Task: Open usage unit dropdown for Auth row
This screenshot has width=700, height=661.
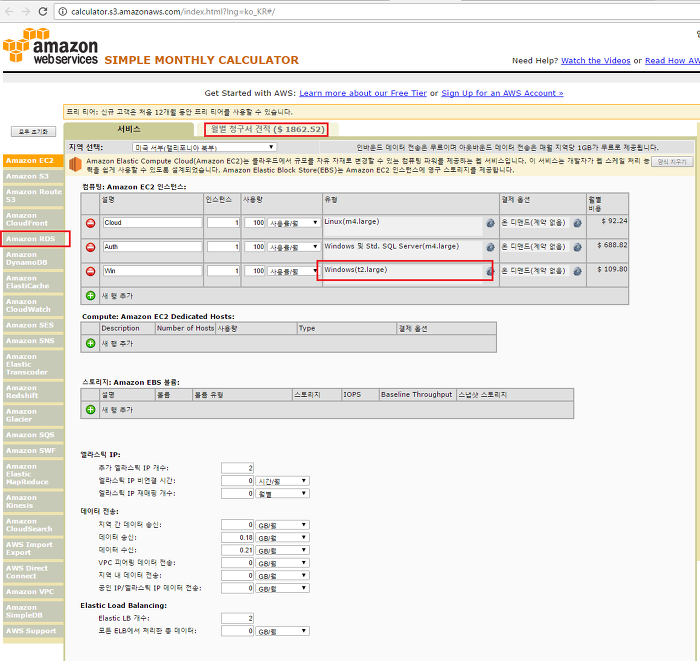Action: [x=293, y=247]
